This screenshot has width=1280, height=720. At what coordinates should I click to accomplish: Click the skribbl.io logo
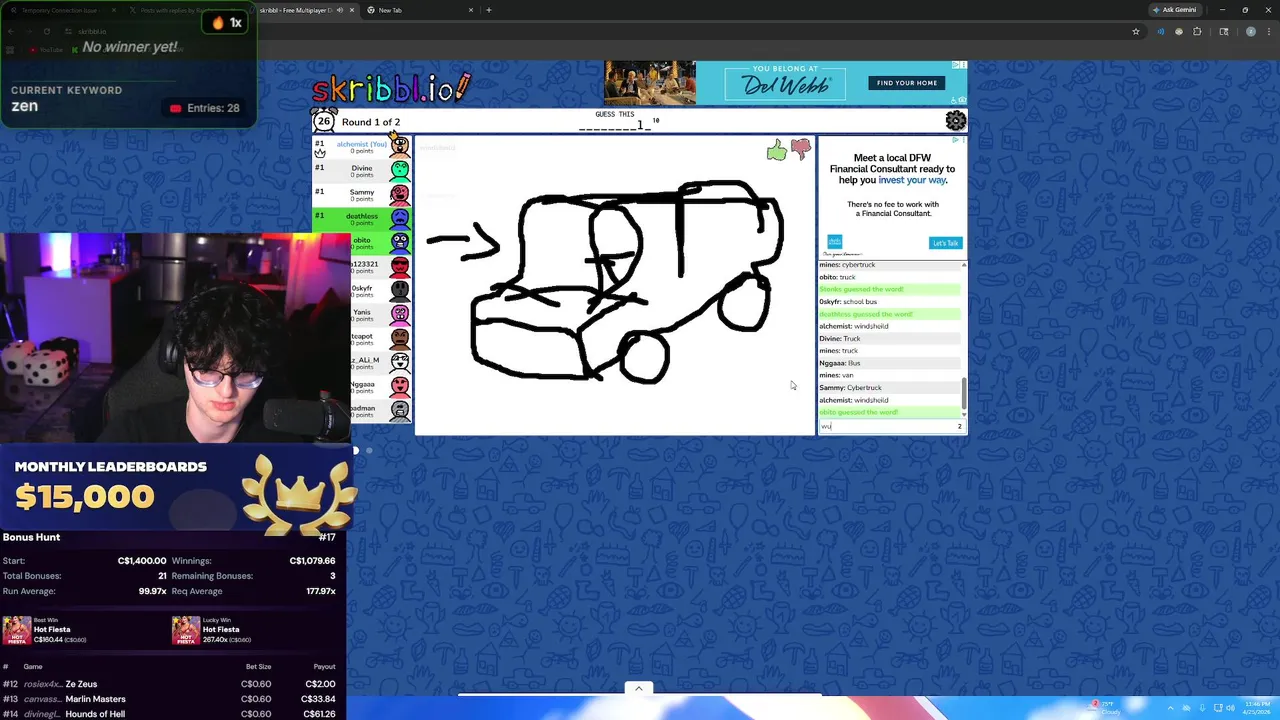click(x=390, y=87)
